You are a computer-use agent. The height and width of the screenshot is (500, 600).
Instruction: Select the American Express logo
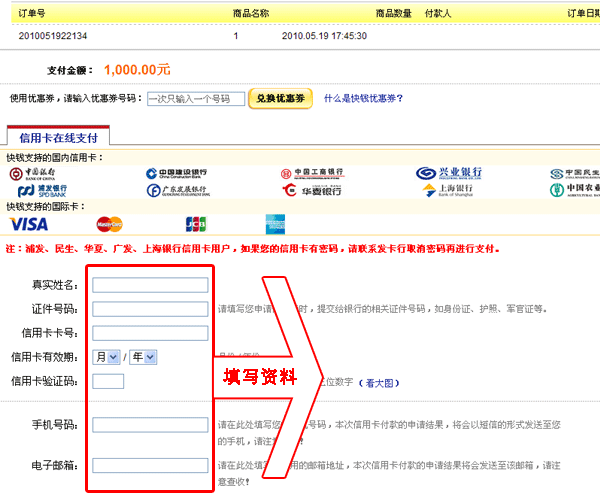point(275,224)
